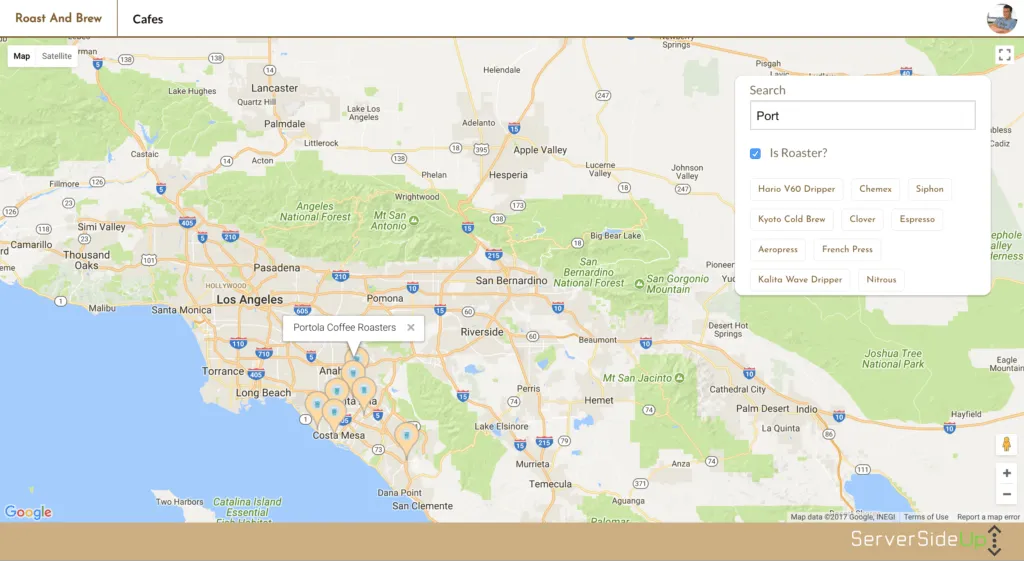This screenshot has height=561, width=1024.
Task: Uncheck the Is Roaster checkbox
Action: pyautogui.click(x=755, y=153)
